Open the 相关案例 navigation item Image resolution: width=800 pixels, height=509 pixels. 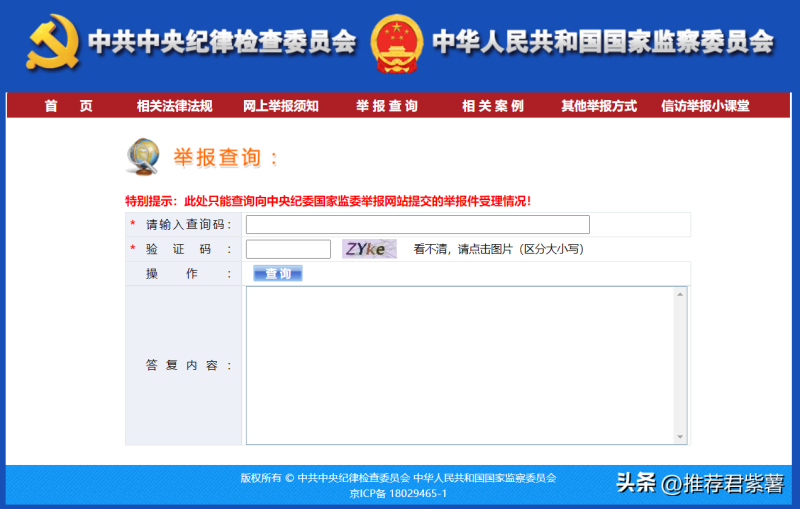click(x=492, y=106)
